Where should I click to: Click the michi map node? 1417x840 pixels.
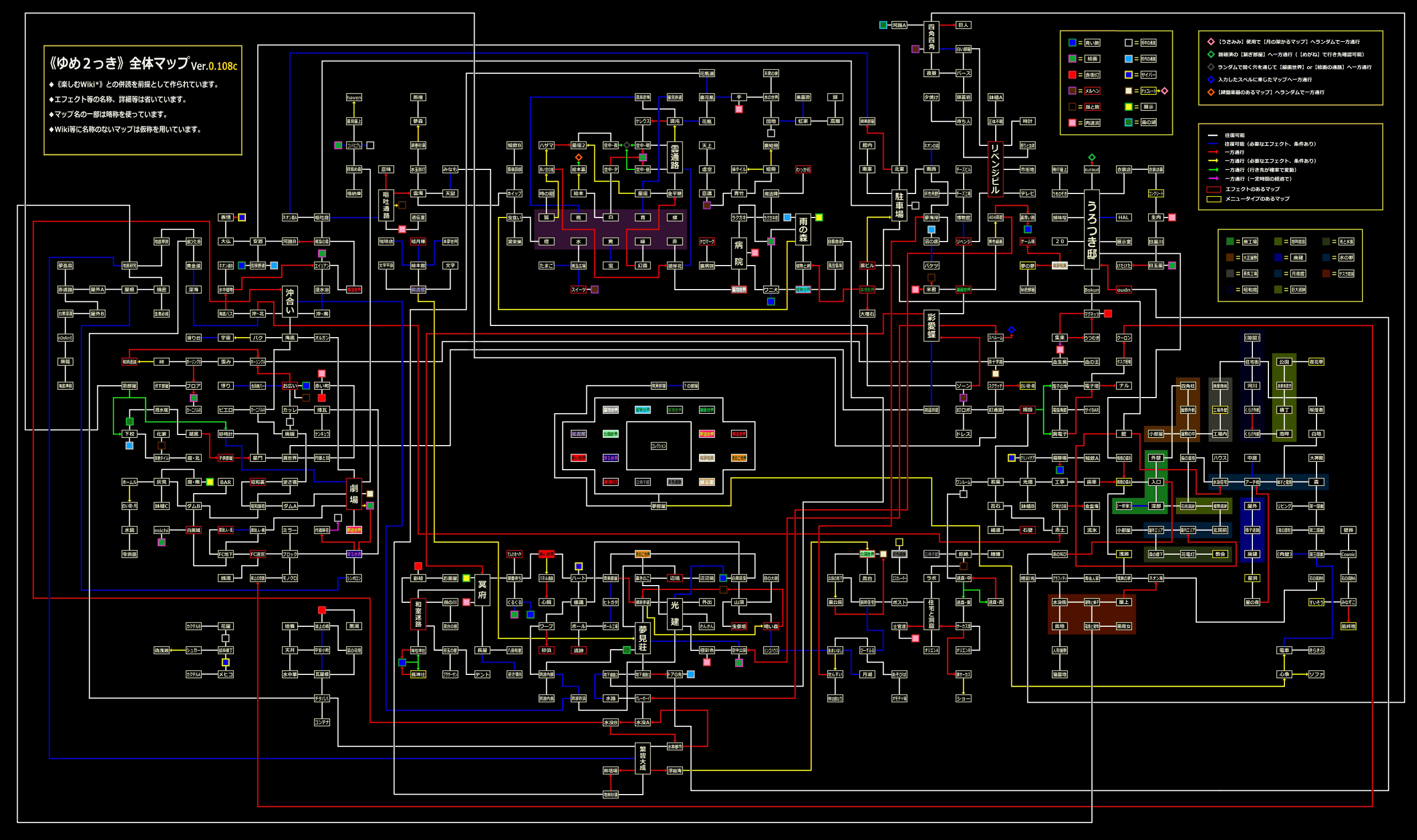(161, 531)
